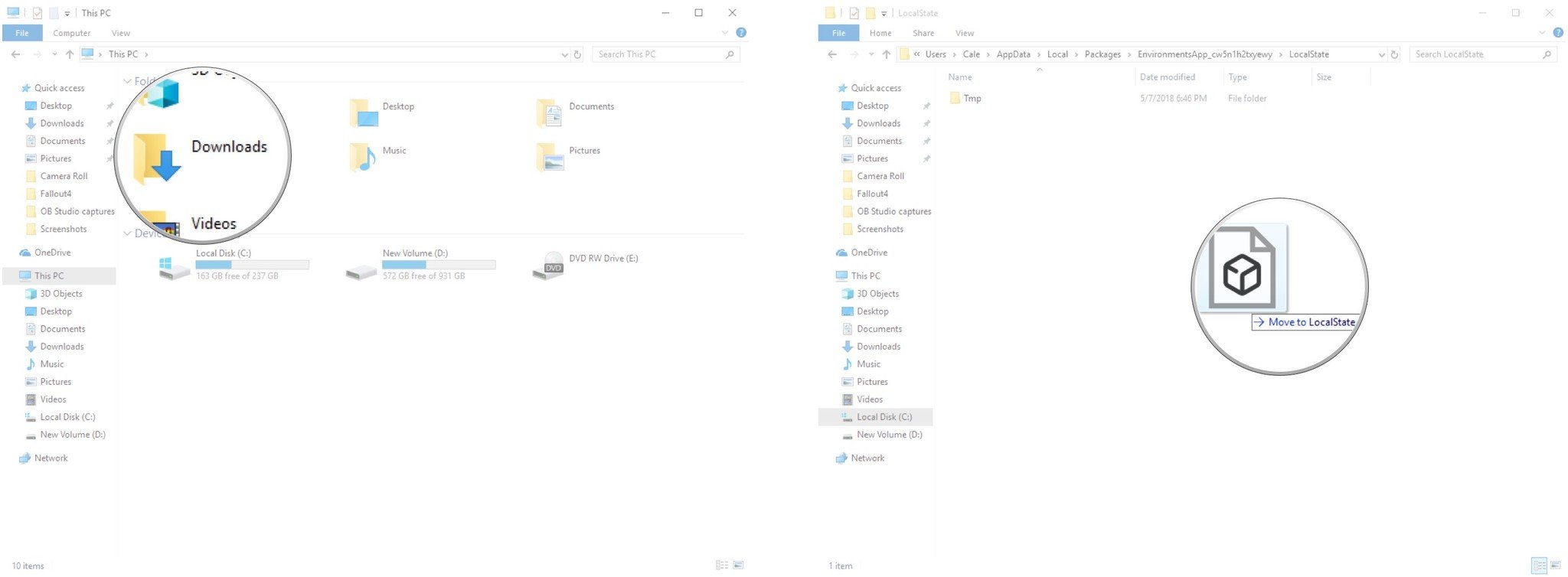Click the Properties icon in This PC title bar
The width and height of the screenshot is (1568, 577).
[x=37, y=13]
